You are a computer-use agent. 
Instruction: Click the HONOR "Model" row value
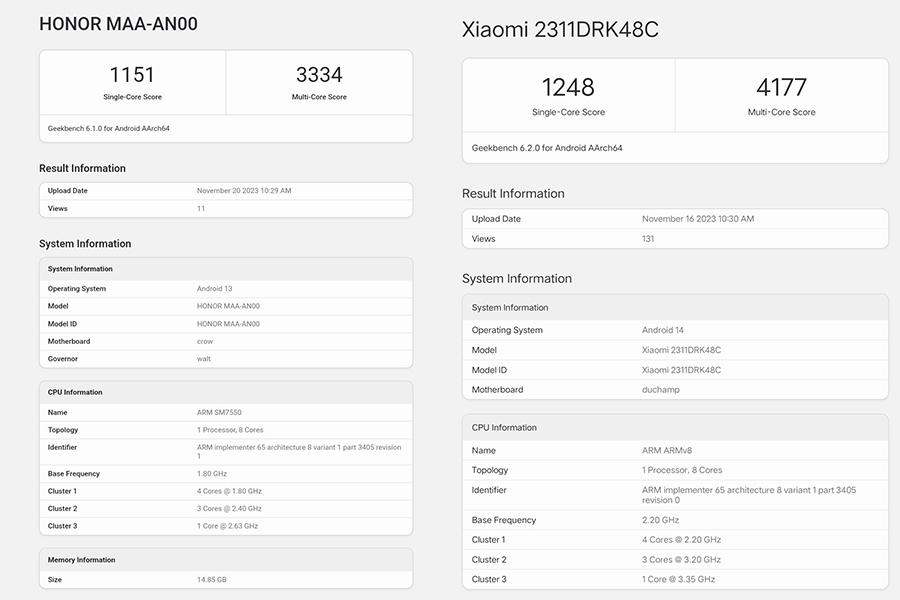[228, 306]
